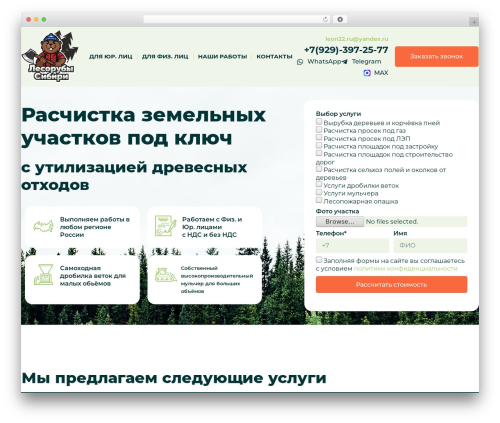The width and height of the screenshot is (500, 423).
Task: Click the Заказать звонок button
Action: click(x=436, y=56)
